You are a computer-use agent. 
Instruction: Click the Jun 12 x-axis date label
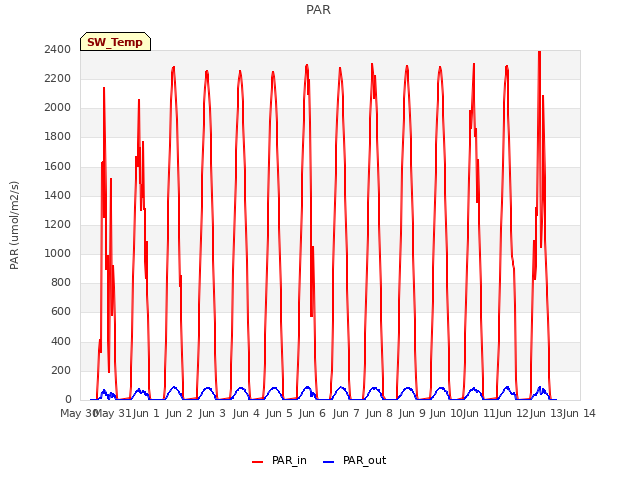(512, 413)
